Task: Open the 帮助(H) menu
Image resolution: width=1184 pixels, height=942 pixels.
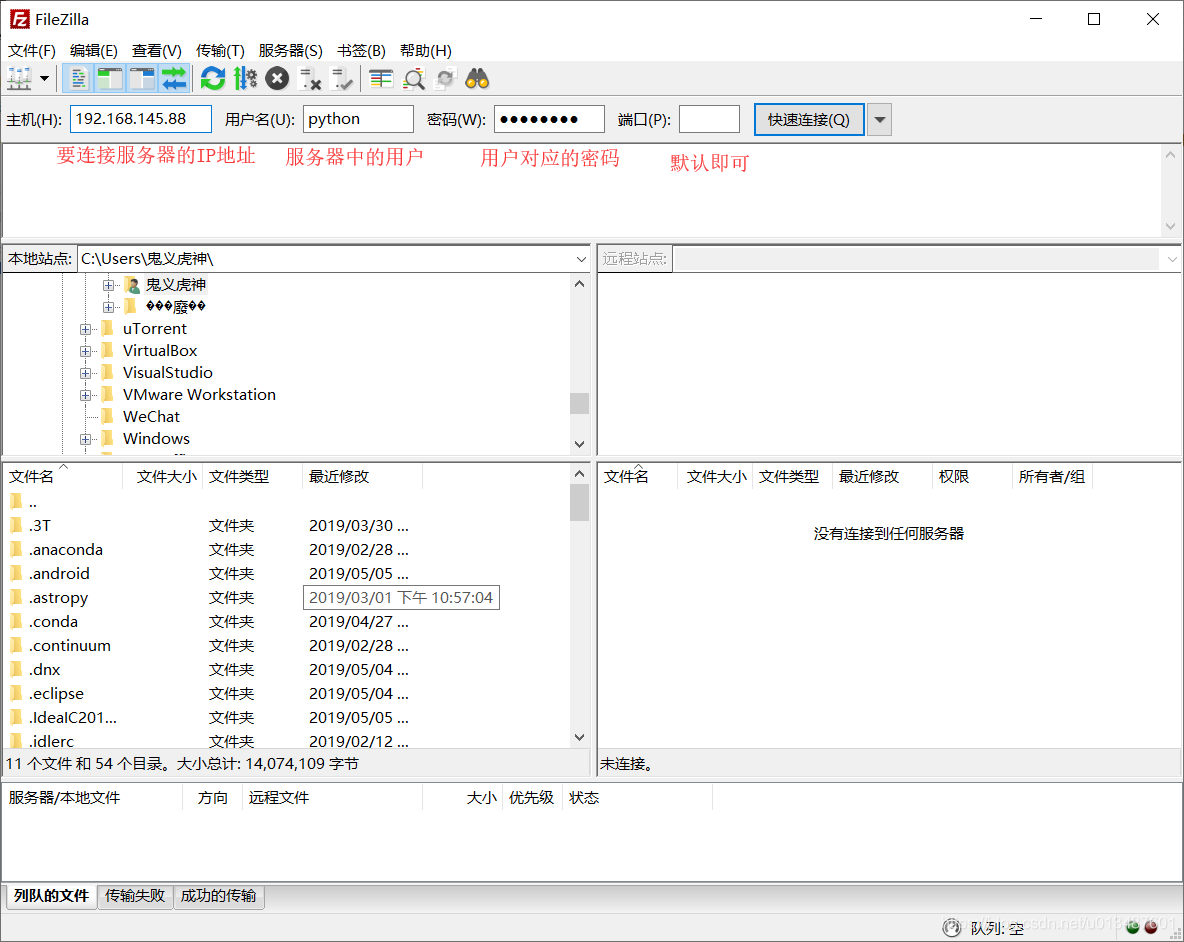Action: [x=426, y=51]
